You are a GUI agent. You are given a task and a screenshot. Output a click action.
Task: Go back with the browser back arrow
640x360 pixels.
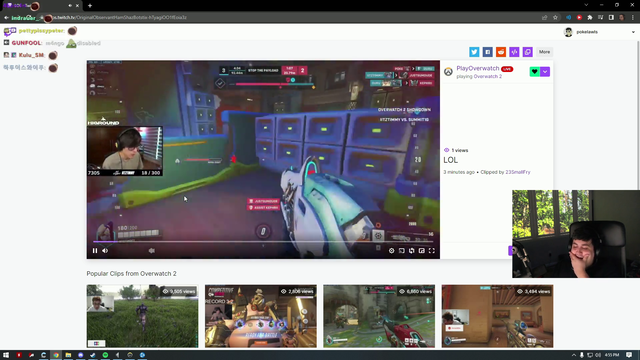click(6, 18)
